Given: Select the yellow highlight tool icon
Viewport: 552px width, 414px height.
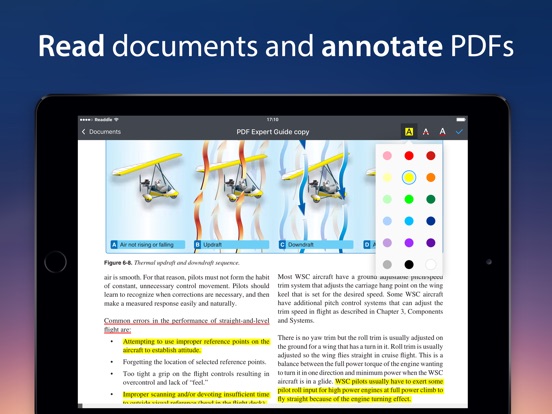Looking at the screenshot, I should click(409, 132).
